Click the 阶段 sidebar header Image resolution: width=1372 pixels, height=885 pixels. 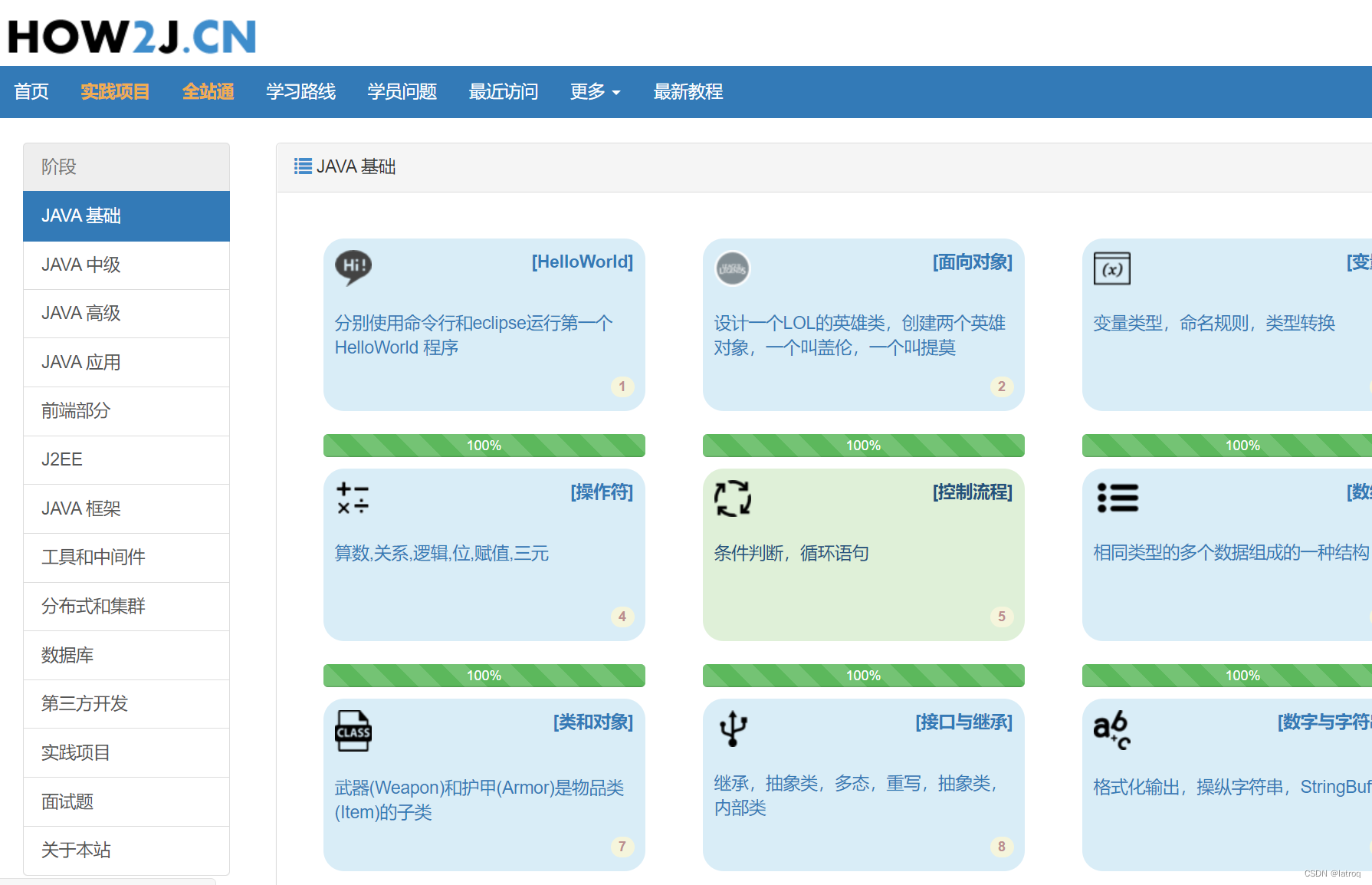pos(126,167)
